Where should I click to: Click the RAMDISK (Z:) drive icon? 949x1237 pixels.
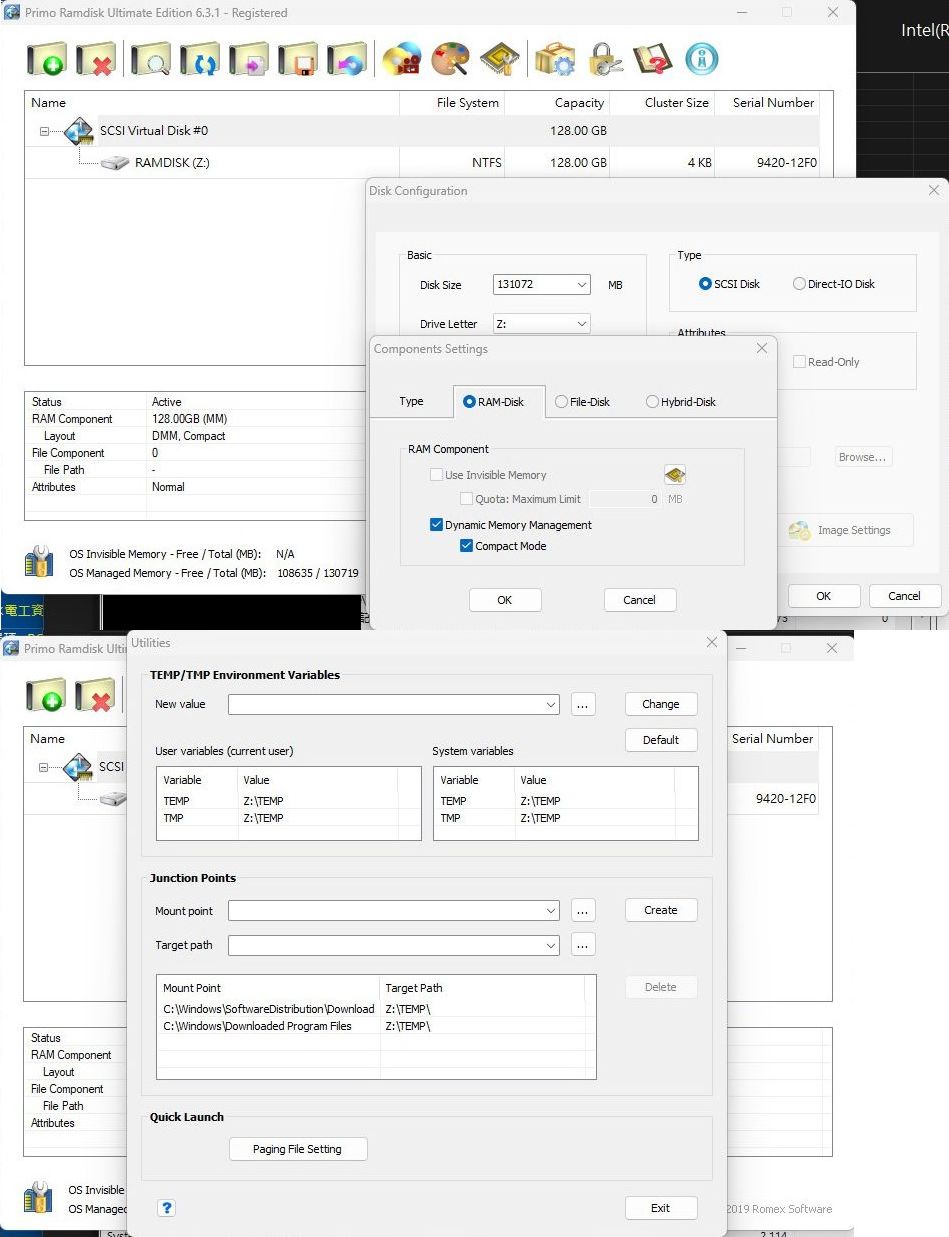115,162
